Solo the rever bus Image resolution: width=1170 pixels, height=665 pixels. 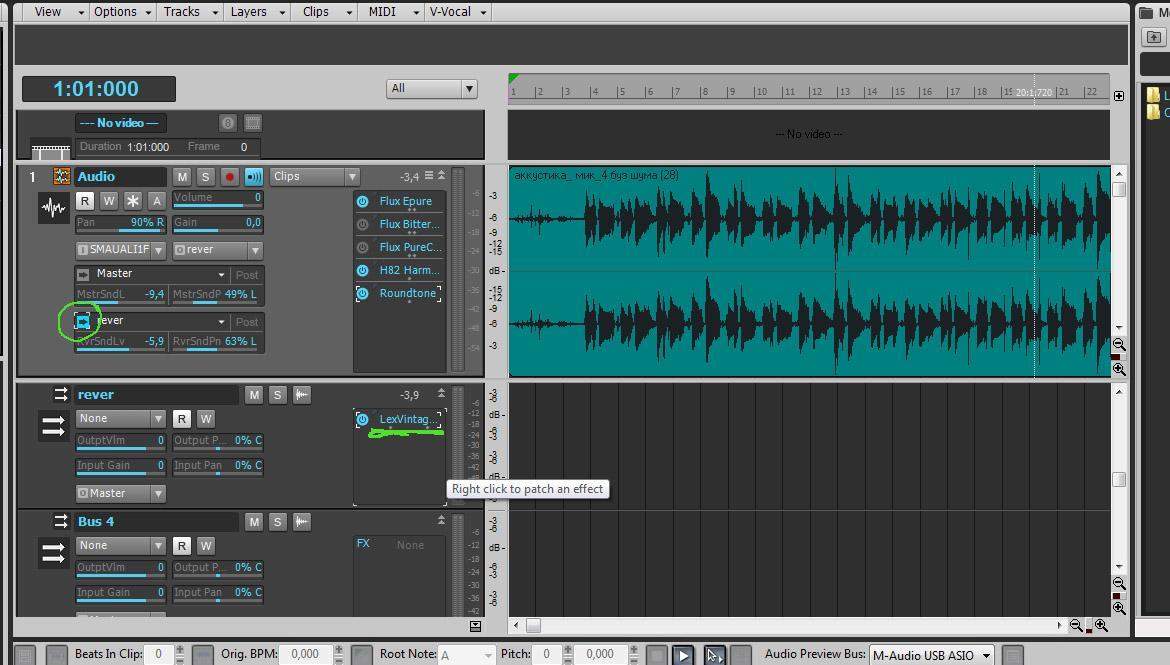coord(278,395)
